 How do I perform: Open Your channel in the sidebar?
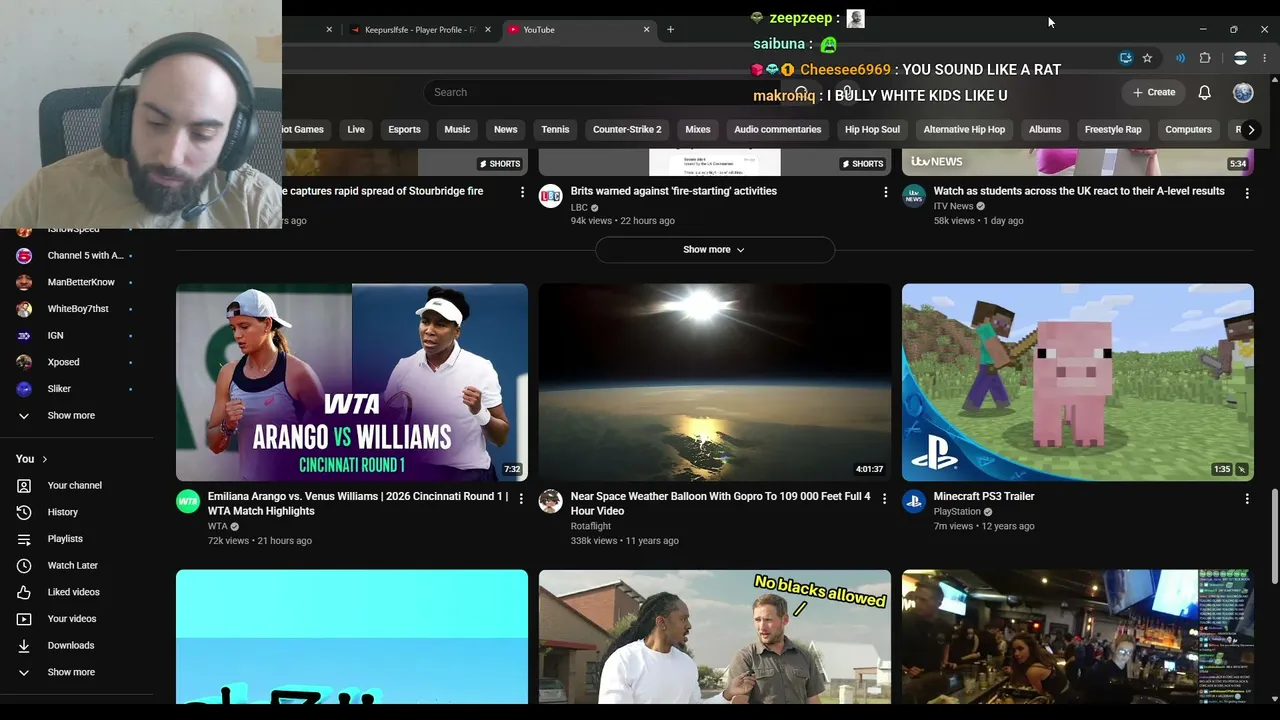coord(76,485)
